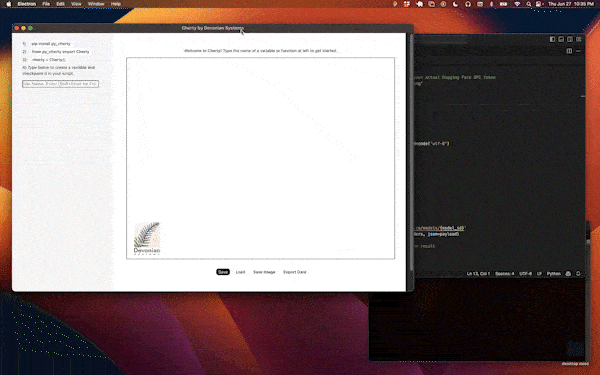This screenshot has width=600, height=375.
Task: Click 'LF' line ending in editor status bar
Action: (539, 274)
